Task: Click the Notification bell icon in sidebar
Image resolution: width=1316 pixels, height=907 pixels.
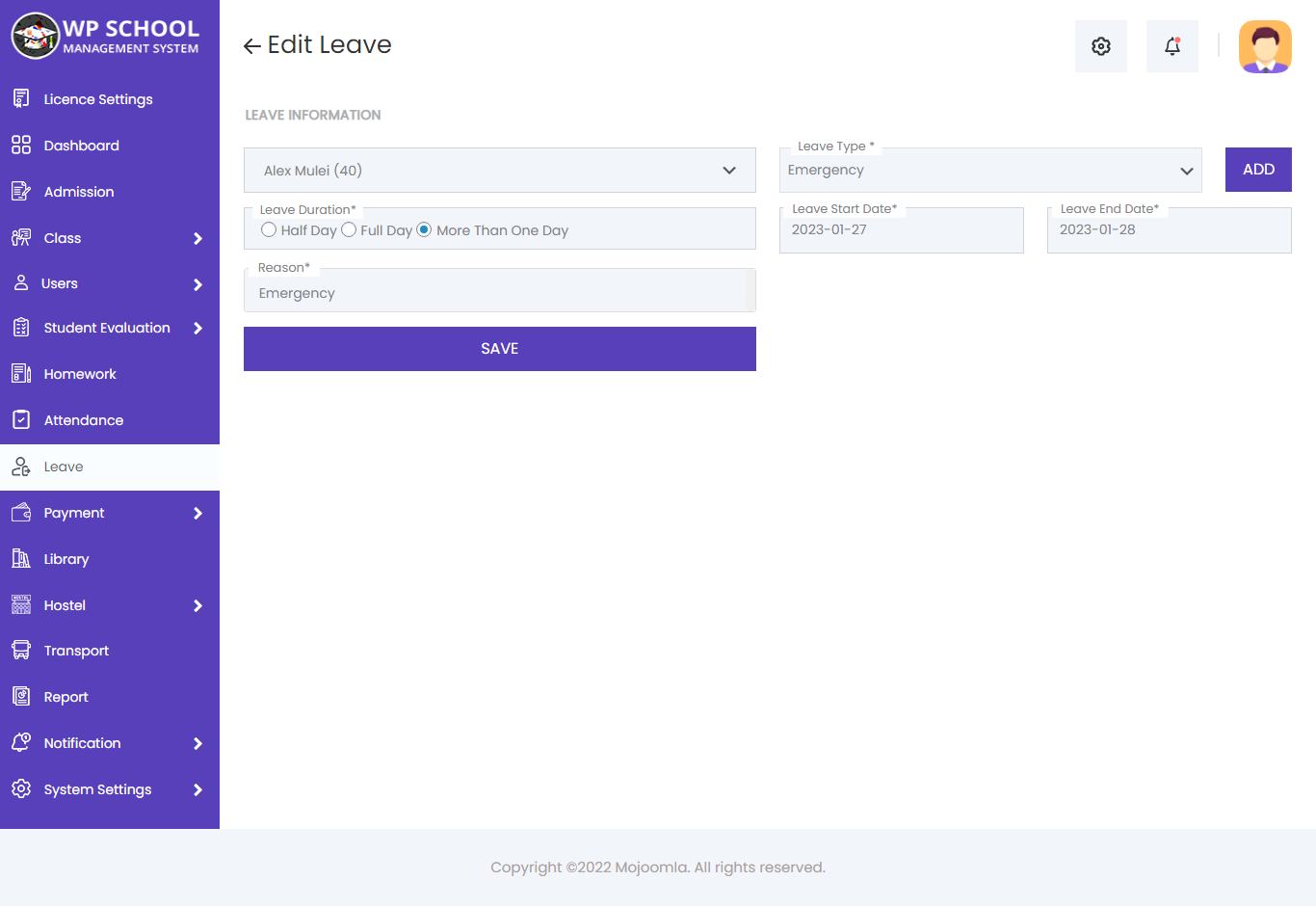Action: click(21, 742)
